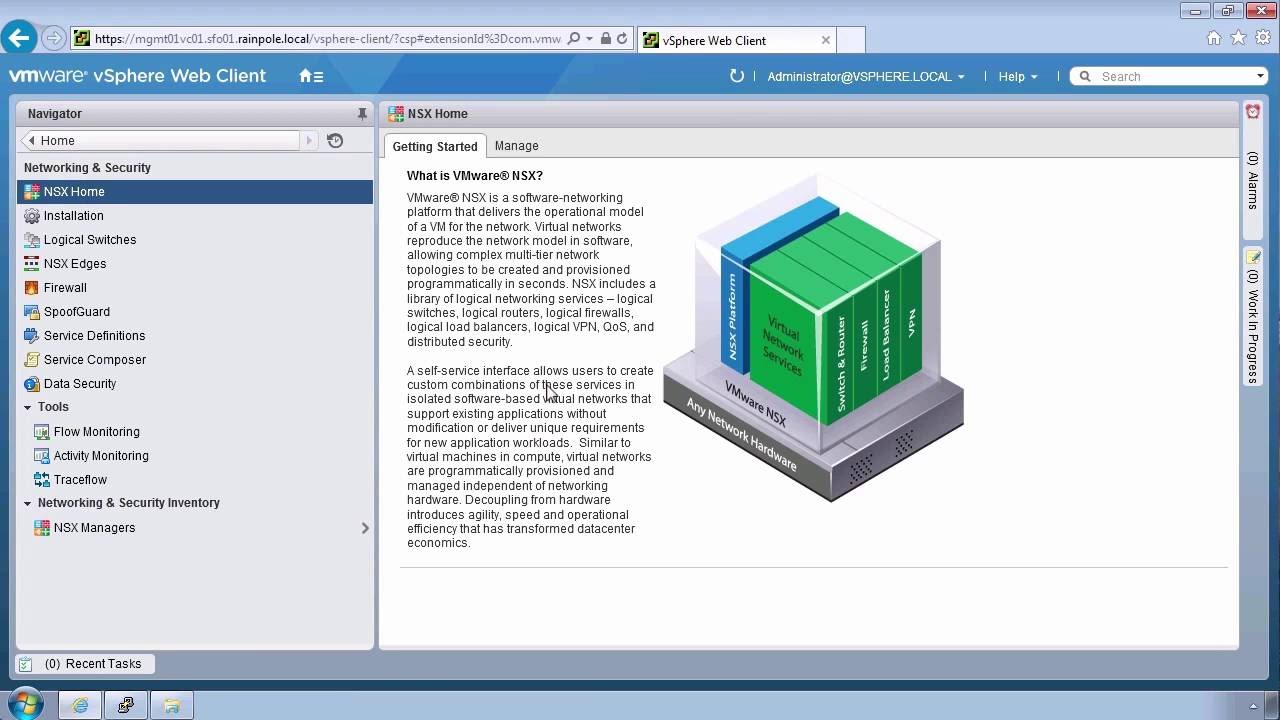
Task: Switch to the Getting Started tab
Action: click(x=435, y=146)
